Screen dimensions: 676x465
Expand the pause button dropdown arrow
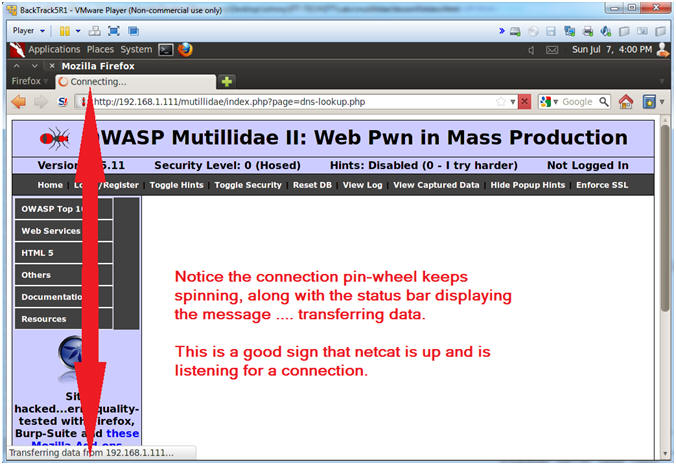tap(78, 31)
